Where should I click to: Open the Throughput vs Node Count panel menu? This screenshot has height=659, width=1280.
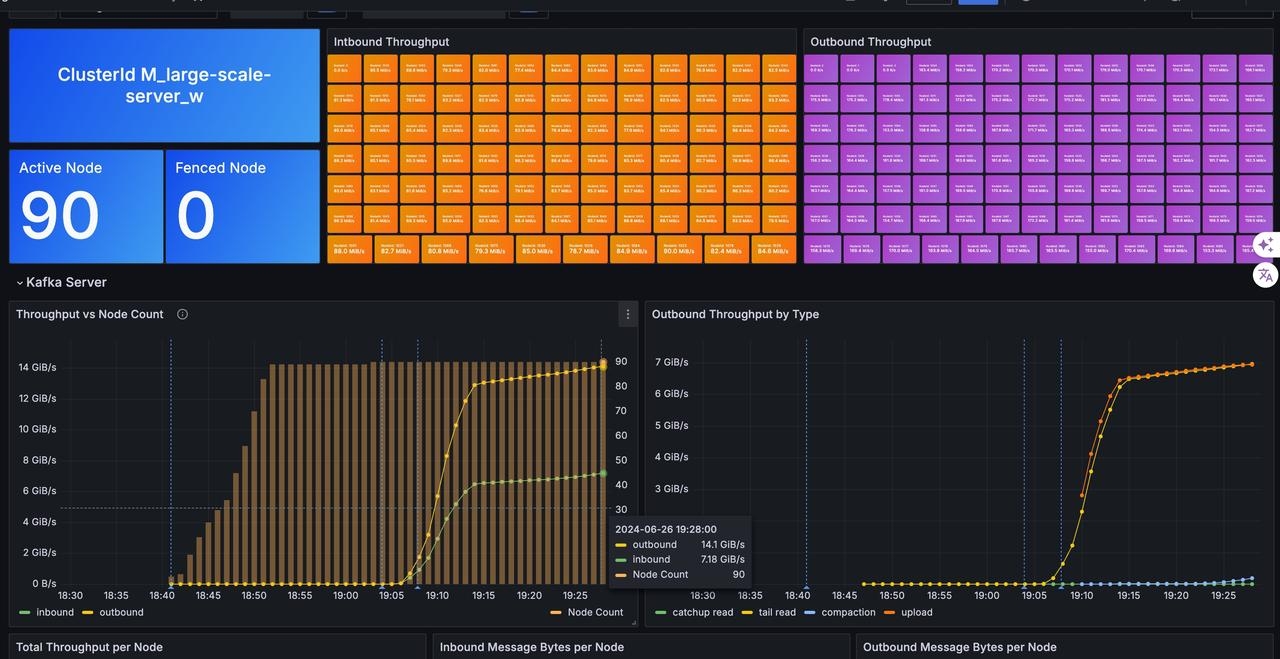(x=627, y=314)
